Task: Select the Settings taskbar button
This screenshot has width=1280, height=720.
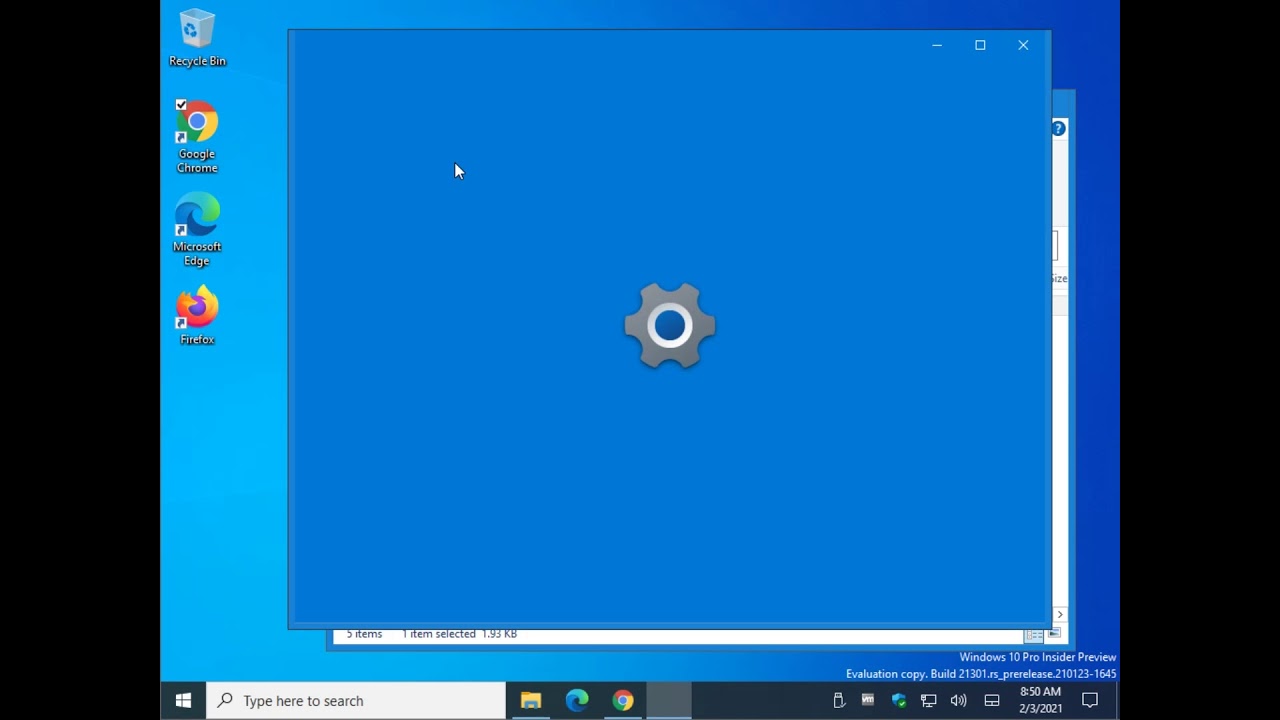Action: coord(669,701)
